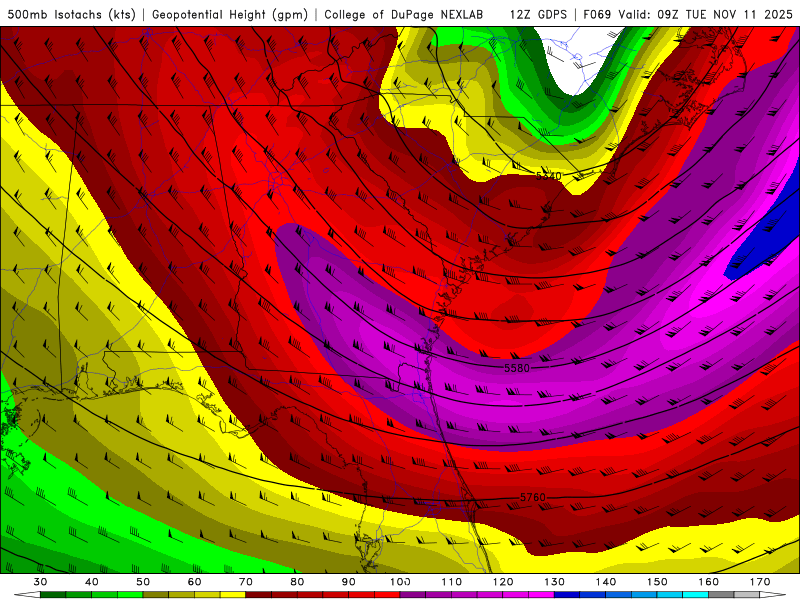Click the '170' value on the color scale
The width and height of the screenshot is (800, 600).
[760, 582]
